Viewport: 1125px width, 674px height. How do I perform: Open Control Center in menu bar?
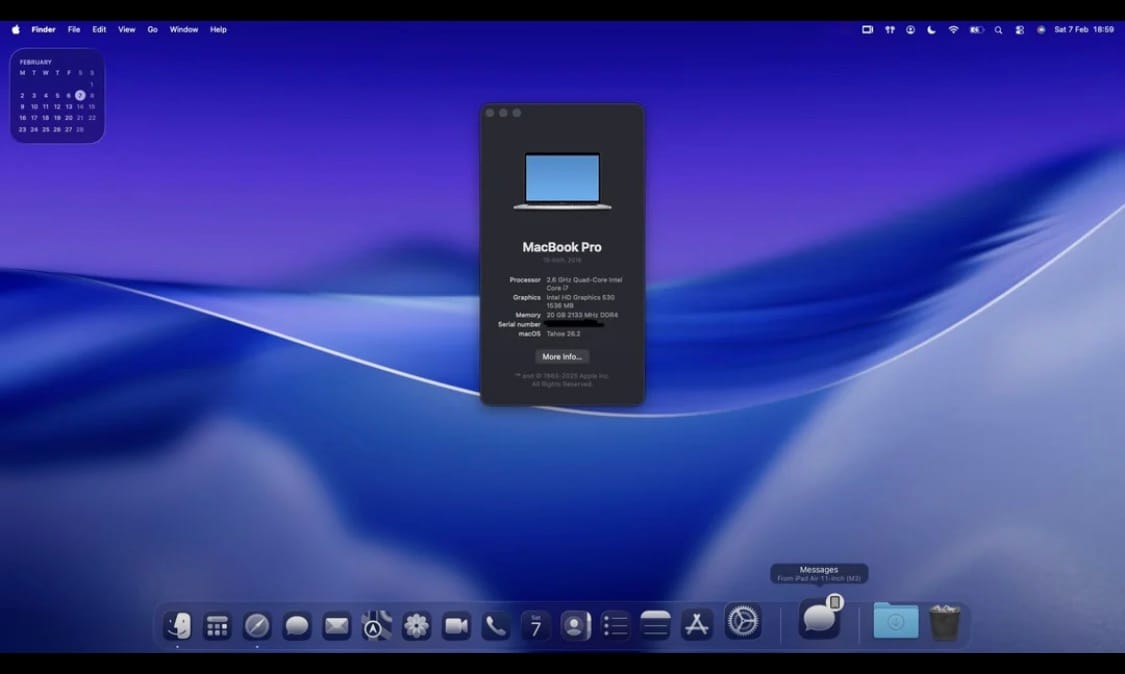click(1020, 30)
